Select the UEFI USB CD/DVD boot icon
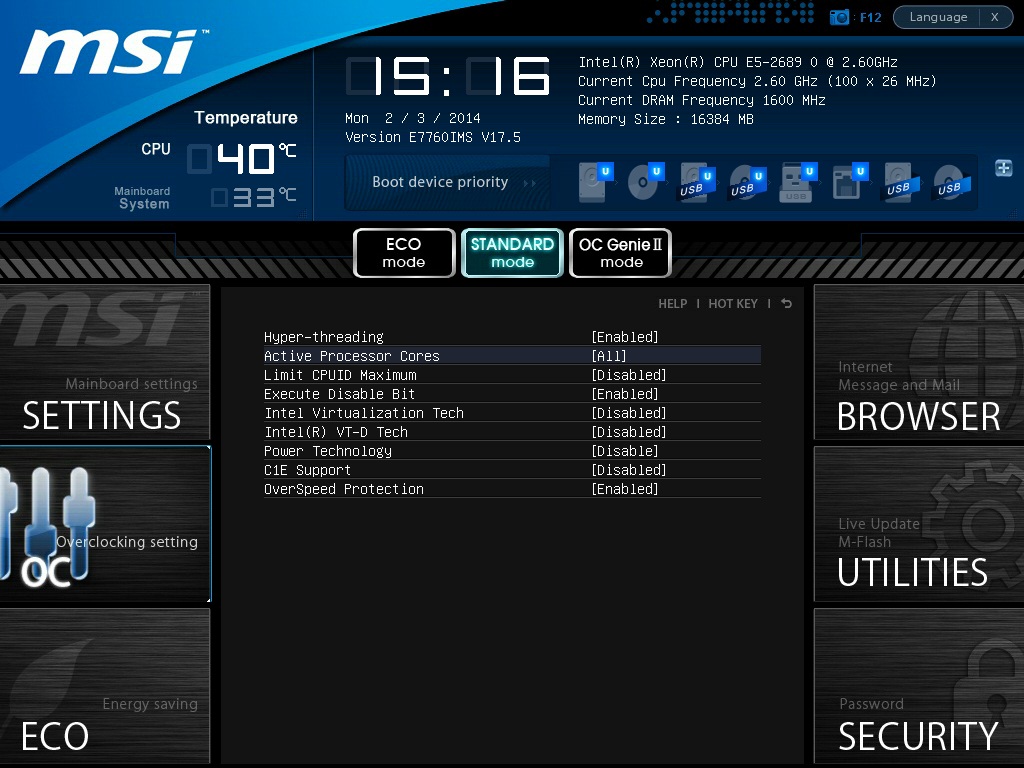This screenshot has width=1024, height=768. click(748, 182)
